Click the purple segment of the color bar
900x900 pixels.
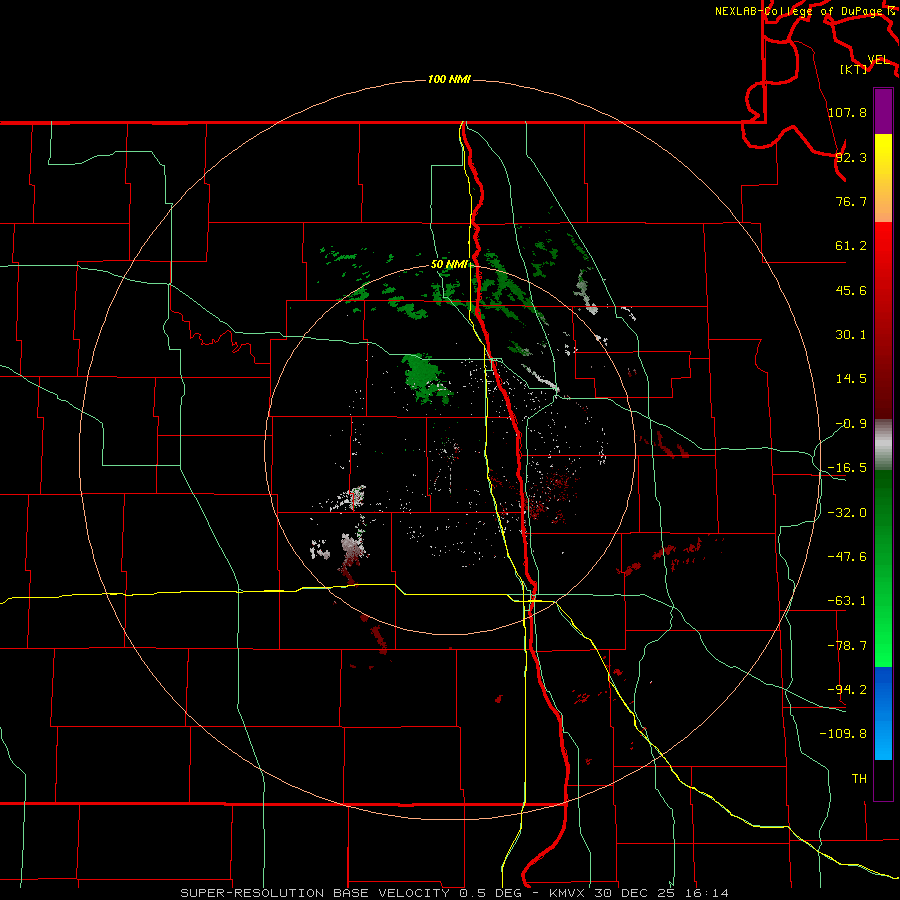(x=883, y=111)
